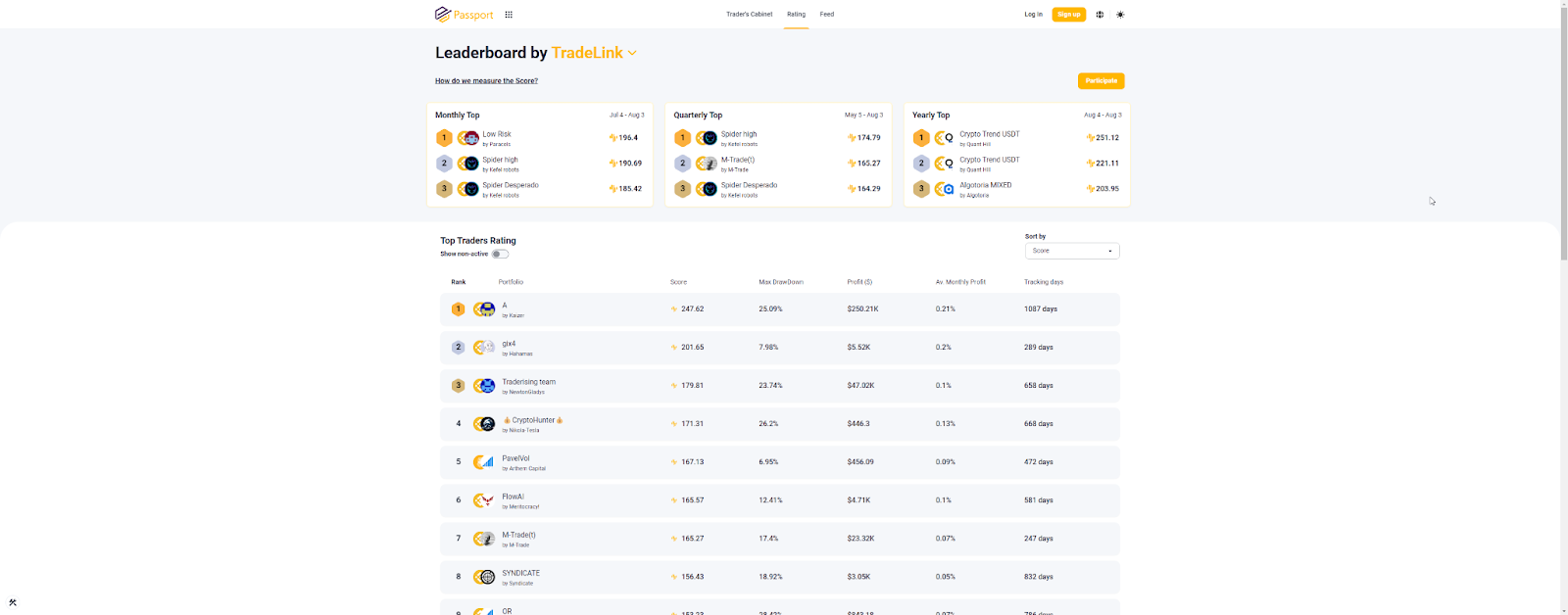Click avatar of SYNDICATE portfolio
This screenshot has width=1568, height=615.
tap(487, 577)
